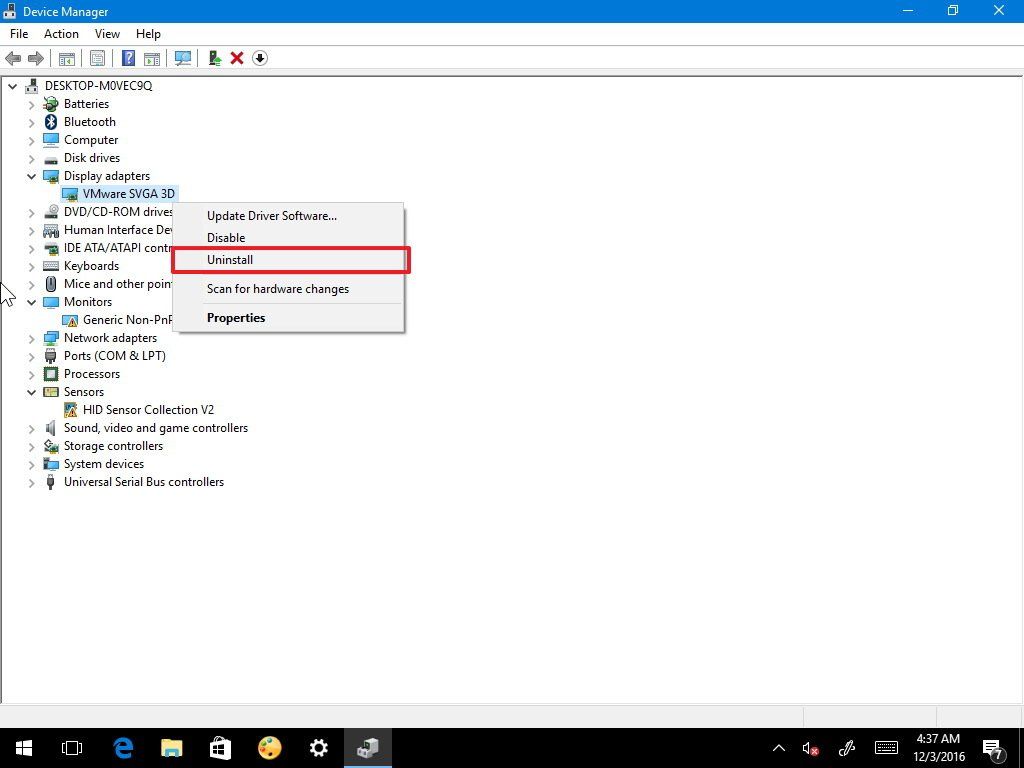
Task: Select the Scan for hardware changes toolbar icon
Action: [x=183, y=58]
